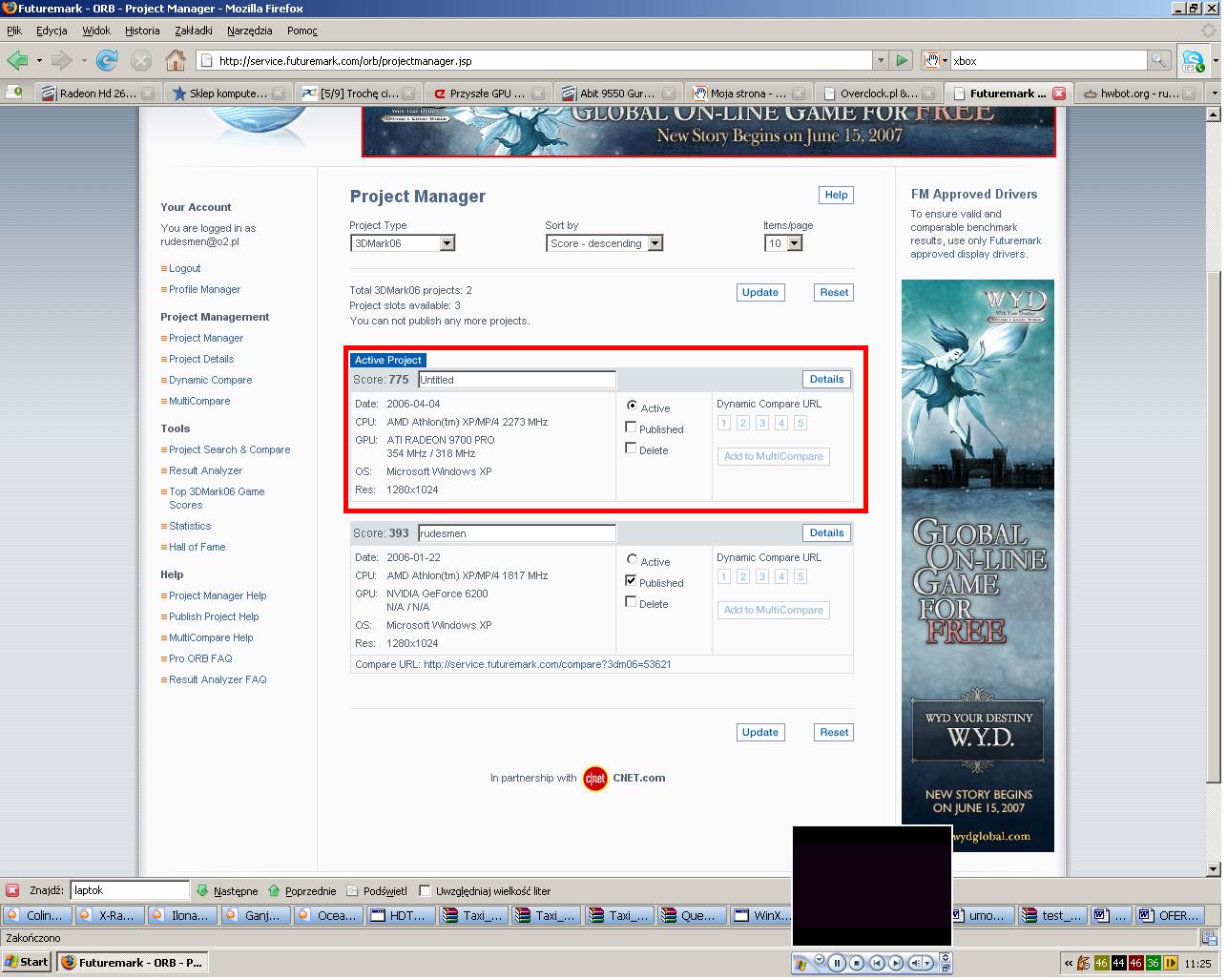Close the Futuremark tab
1227x980 pixels.
click(1058, 94)
